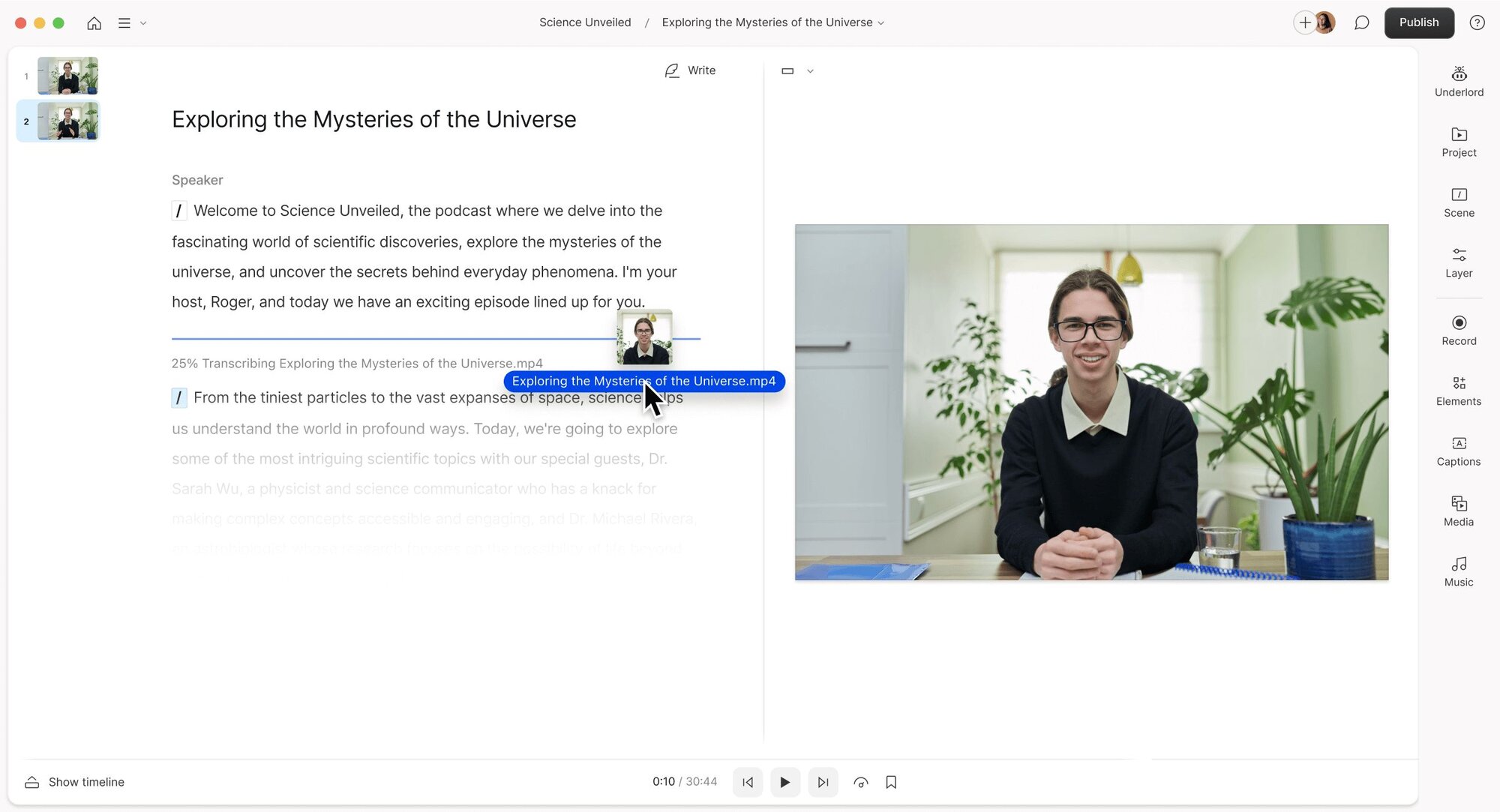Add a bookmark at the playhead
This screenshot has height=812, width=1500.
891,781
